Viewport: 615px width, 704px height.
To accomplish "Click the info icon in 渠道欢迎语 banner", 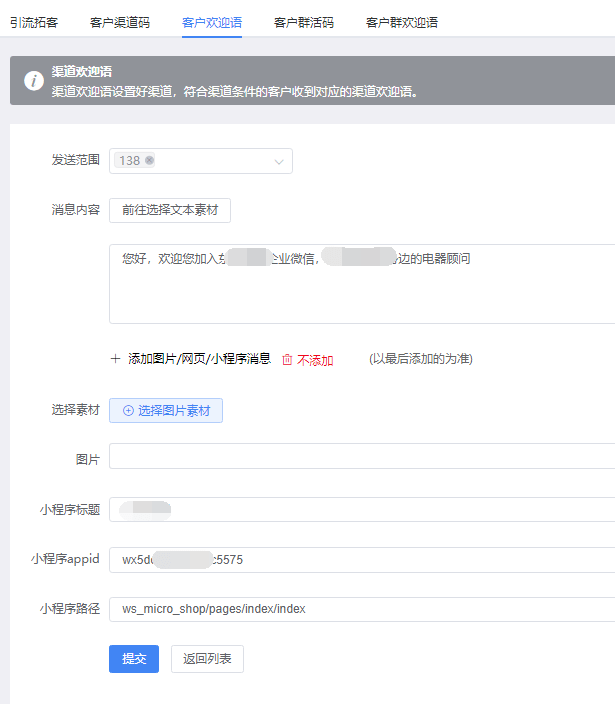I will pyautogui.click(x=34, y=81).
